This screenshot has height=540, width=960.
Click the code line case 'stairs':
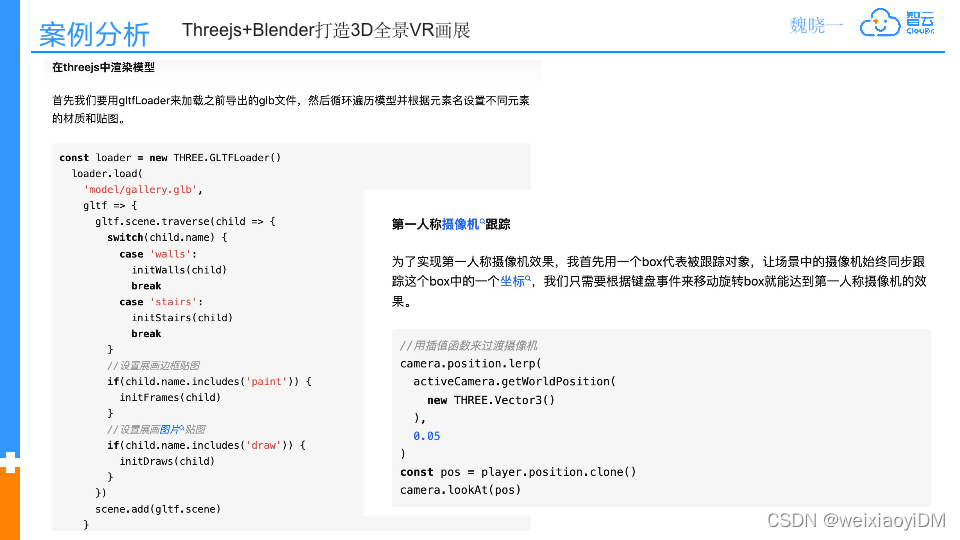(x=161, y=301)
